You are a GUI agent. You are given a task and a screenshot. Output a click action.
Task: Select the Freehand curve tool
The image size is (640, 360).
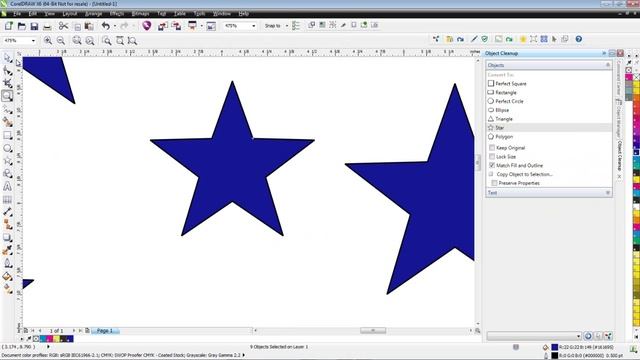(7, 109)
